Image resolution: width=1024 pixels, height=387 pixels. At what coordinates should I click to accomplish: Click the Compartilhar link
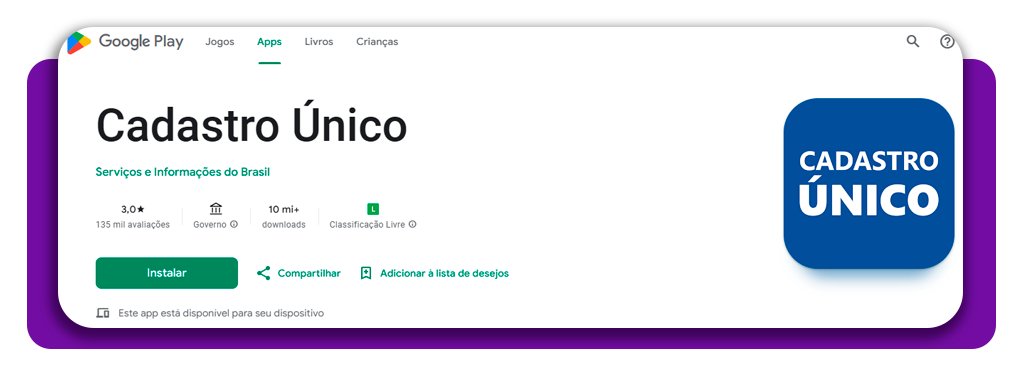309,273
